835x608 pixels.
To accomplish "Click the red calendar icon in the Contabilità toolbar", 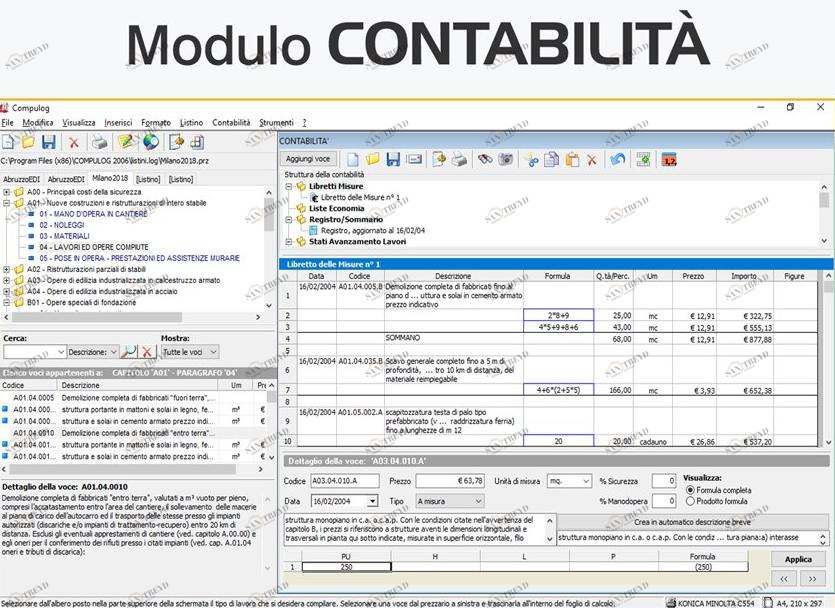I will pos(670,160).
